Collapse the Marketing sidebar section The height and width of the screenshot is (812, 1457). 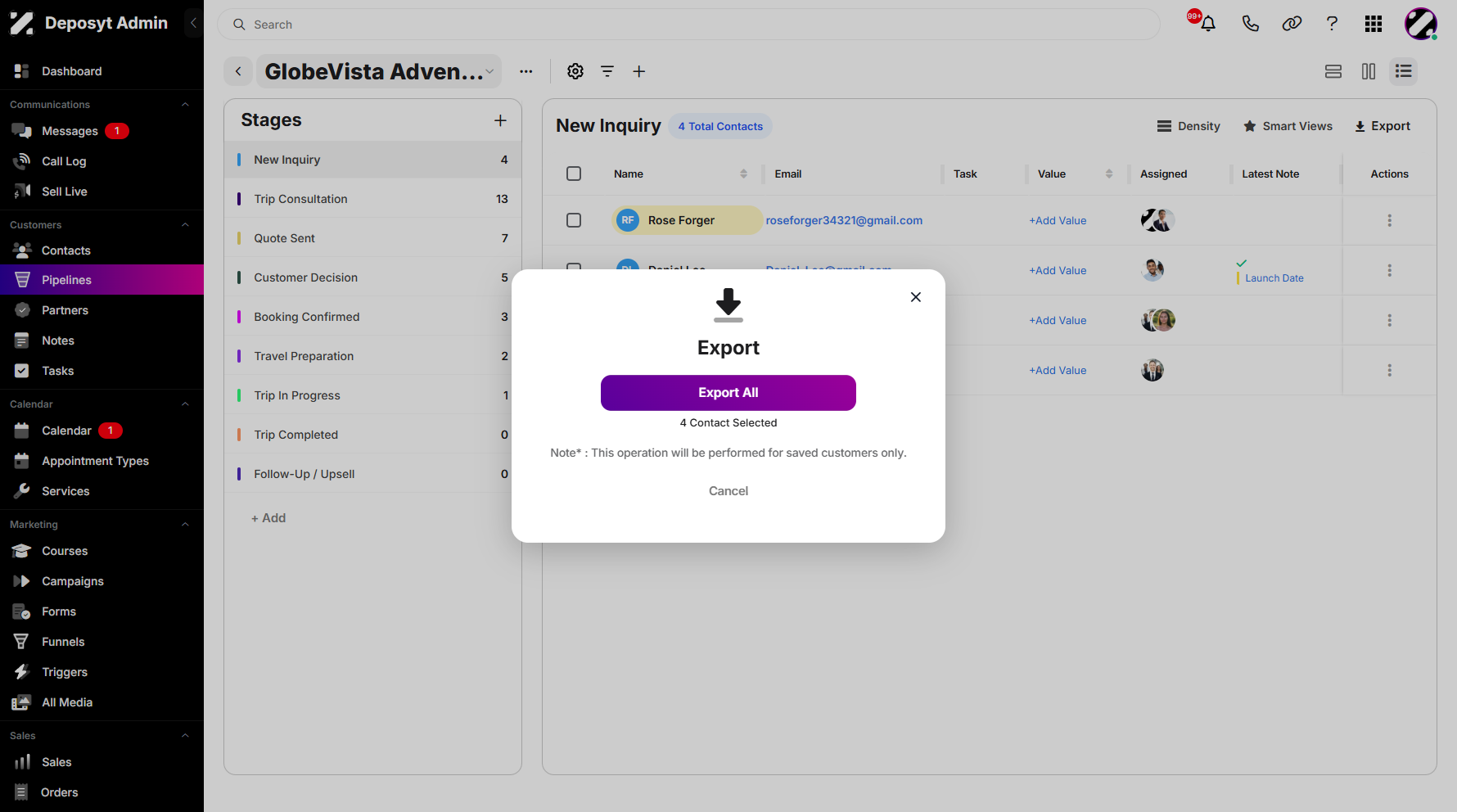185,525
